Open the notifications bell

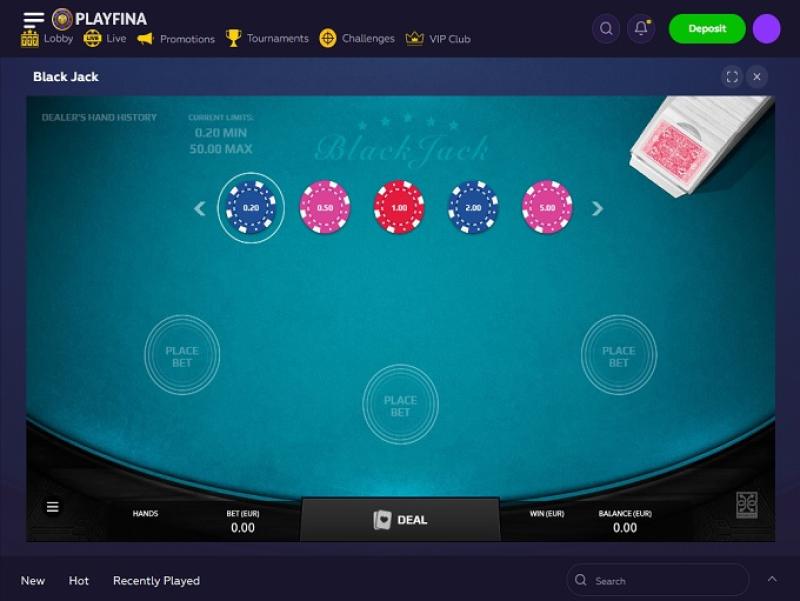pos(641,29)
